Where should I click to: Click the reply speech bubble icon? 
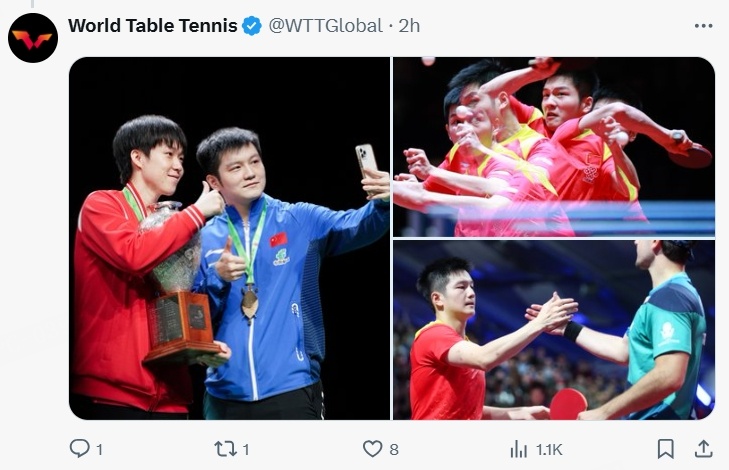pos(80,449)
